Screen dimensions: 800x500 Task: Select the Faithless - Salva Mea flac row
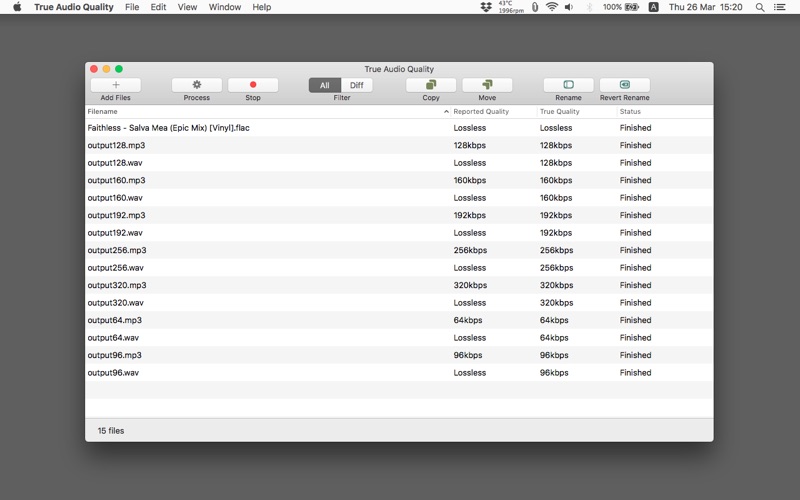coord(399,128)
